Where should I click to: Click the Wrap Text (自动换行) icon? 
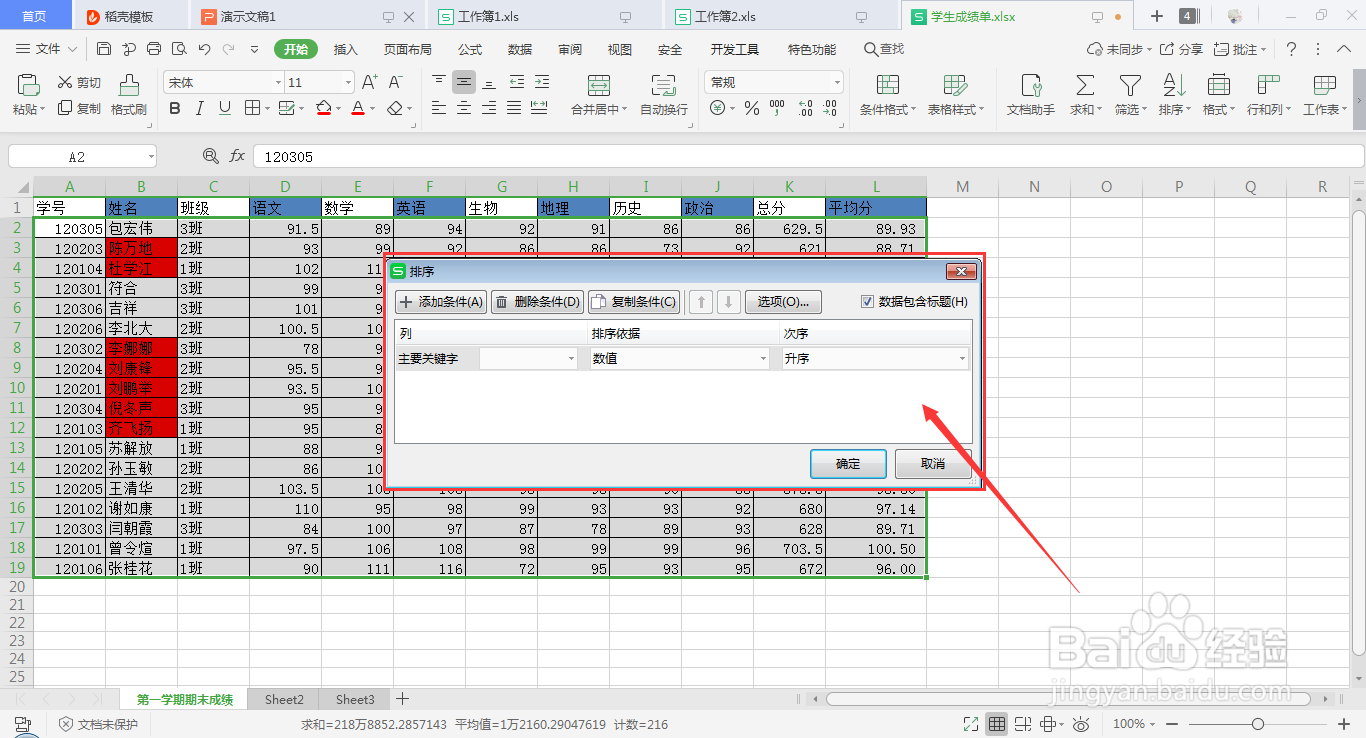[x=664, y=85]
